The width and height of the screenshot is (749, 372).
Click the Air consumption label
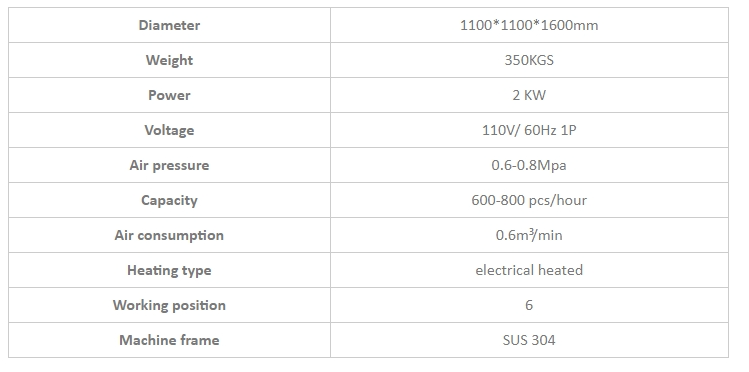[x=169, y=235]
